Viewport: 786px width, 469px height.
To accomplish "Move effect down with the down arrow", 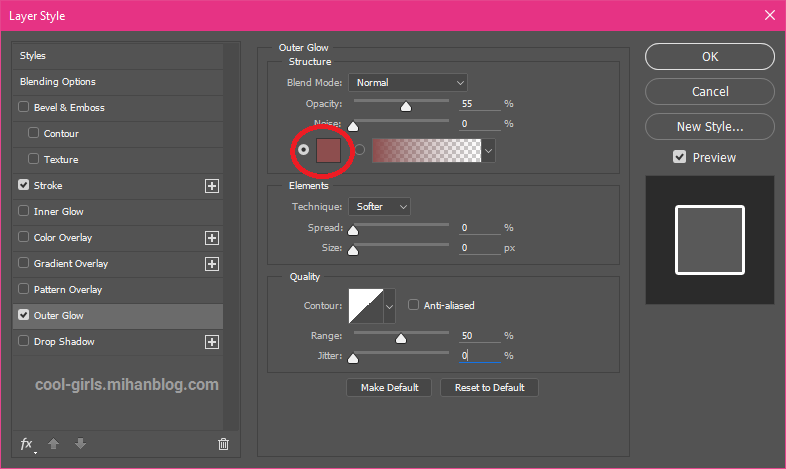I will [80, 443].
